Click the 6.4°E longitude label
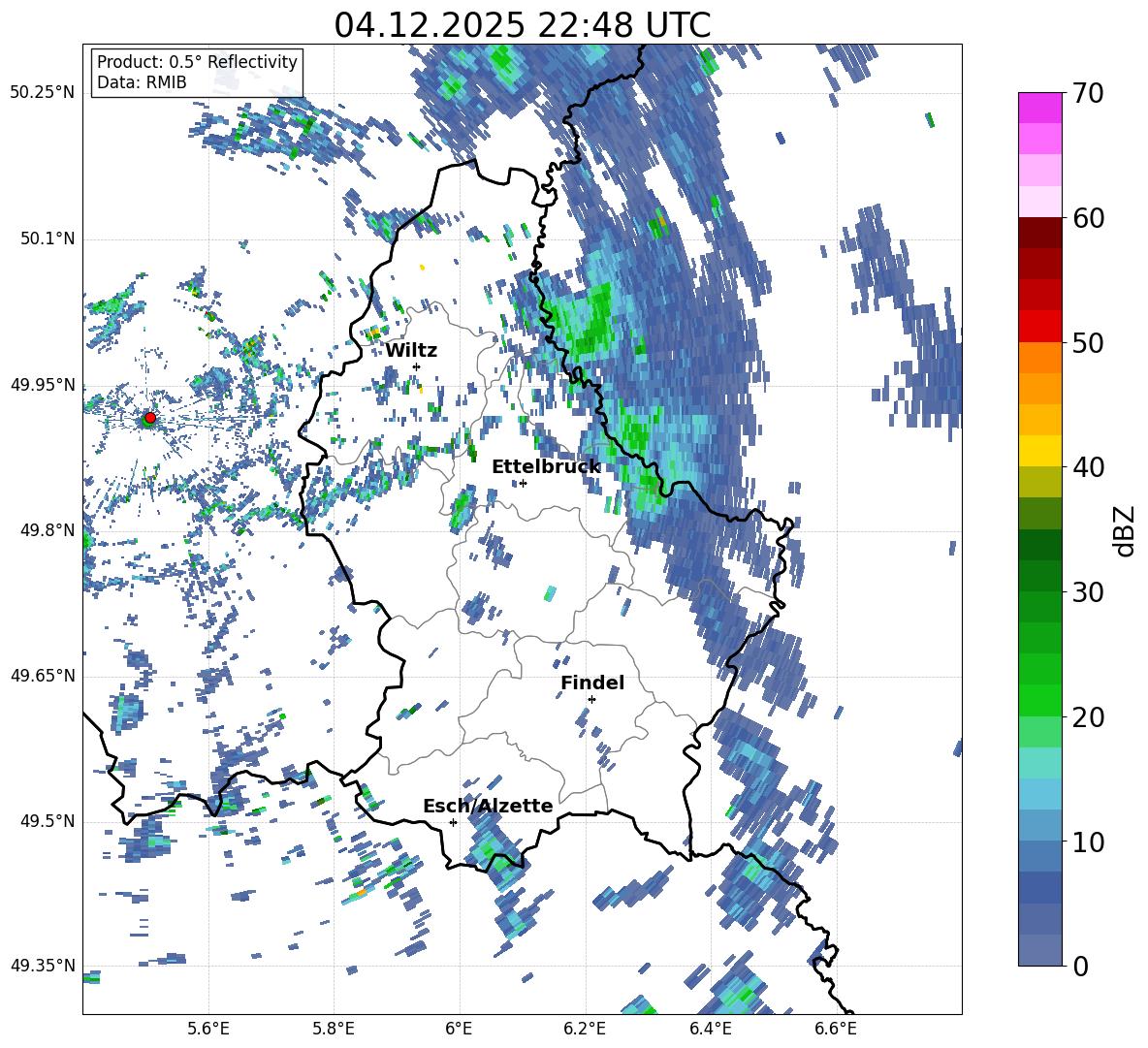 point(710,1030)
